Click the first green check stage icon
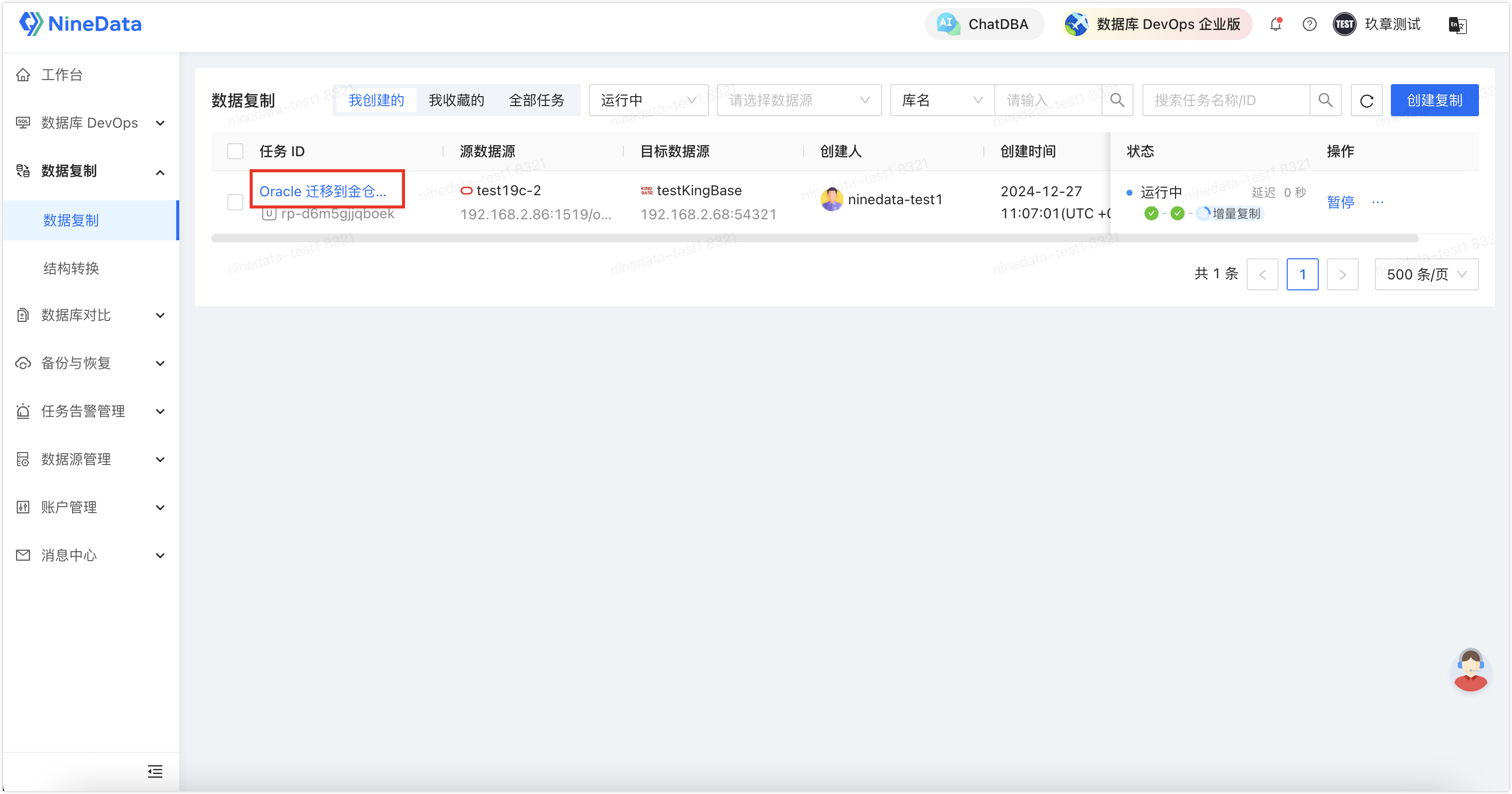 [x=1151, y=214]
